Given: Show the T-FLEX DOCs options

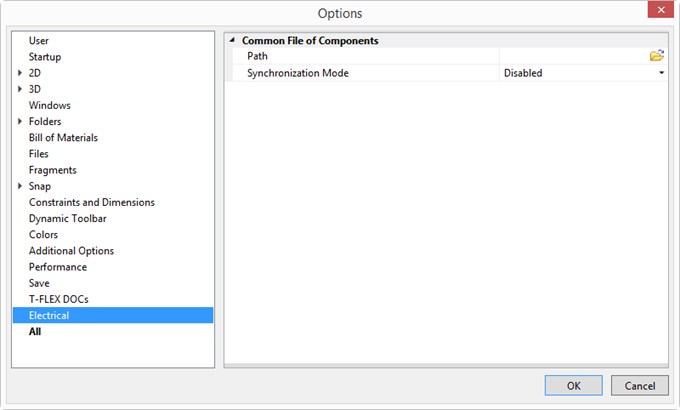Looking at the screenshot, I should click(x=59, y=299).
